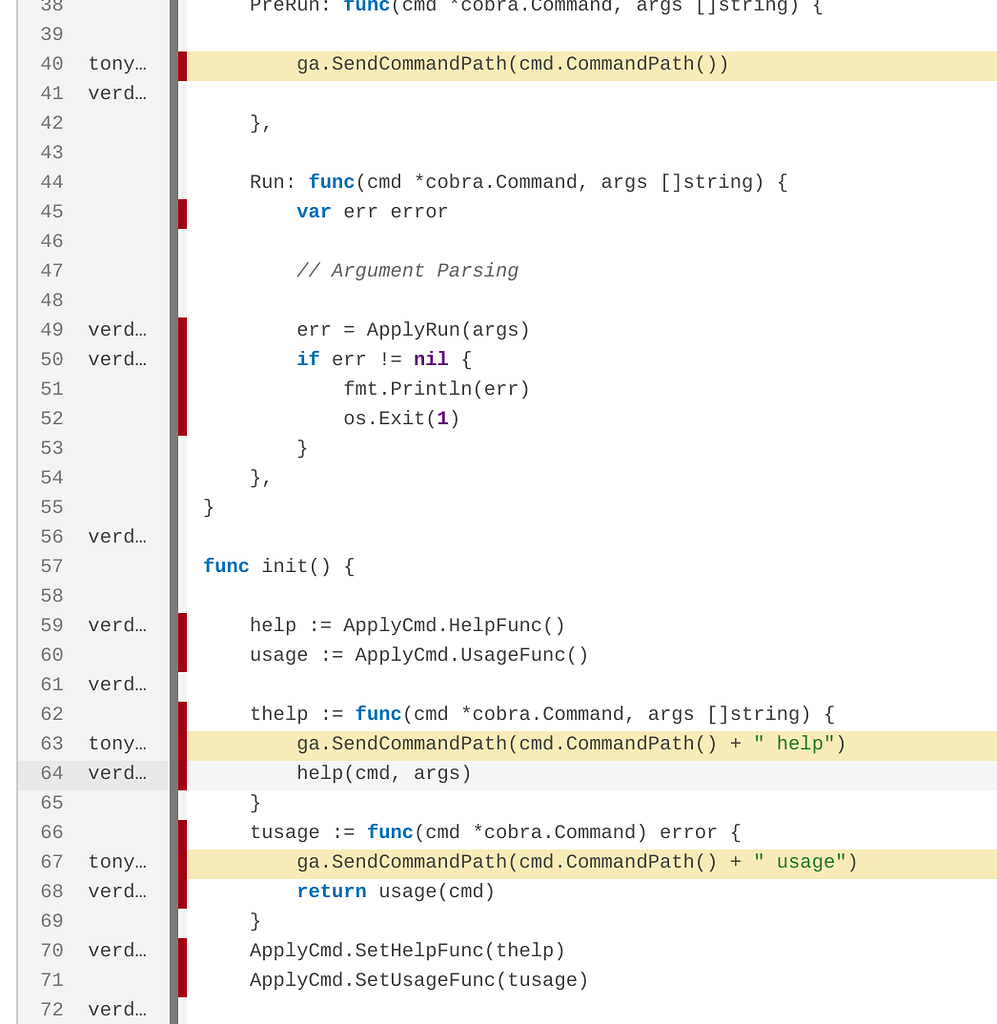Click the red change marker beside line 40
Image resolution: width=997 pixels, height=1024 pixels.
[x=182, y=65]
